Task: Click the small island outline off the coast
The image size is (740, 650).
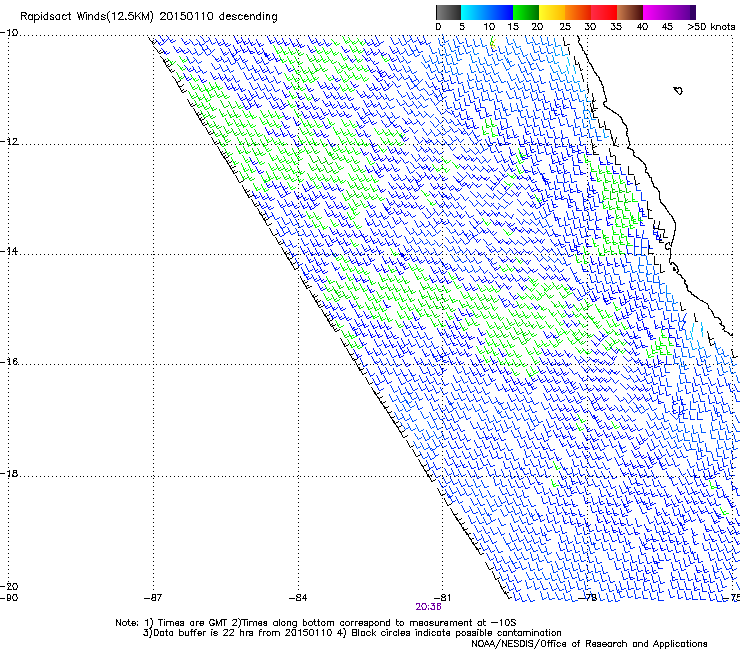Action: (x=678, y=91)
